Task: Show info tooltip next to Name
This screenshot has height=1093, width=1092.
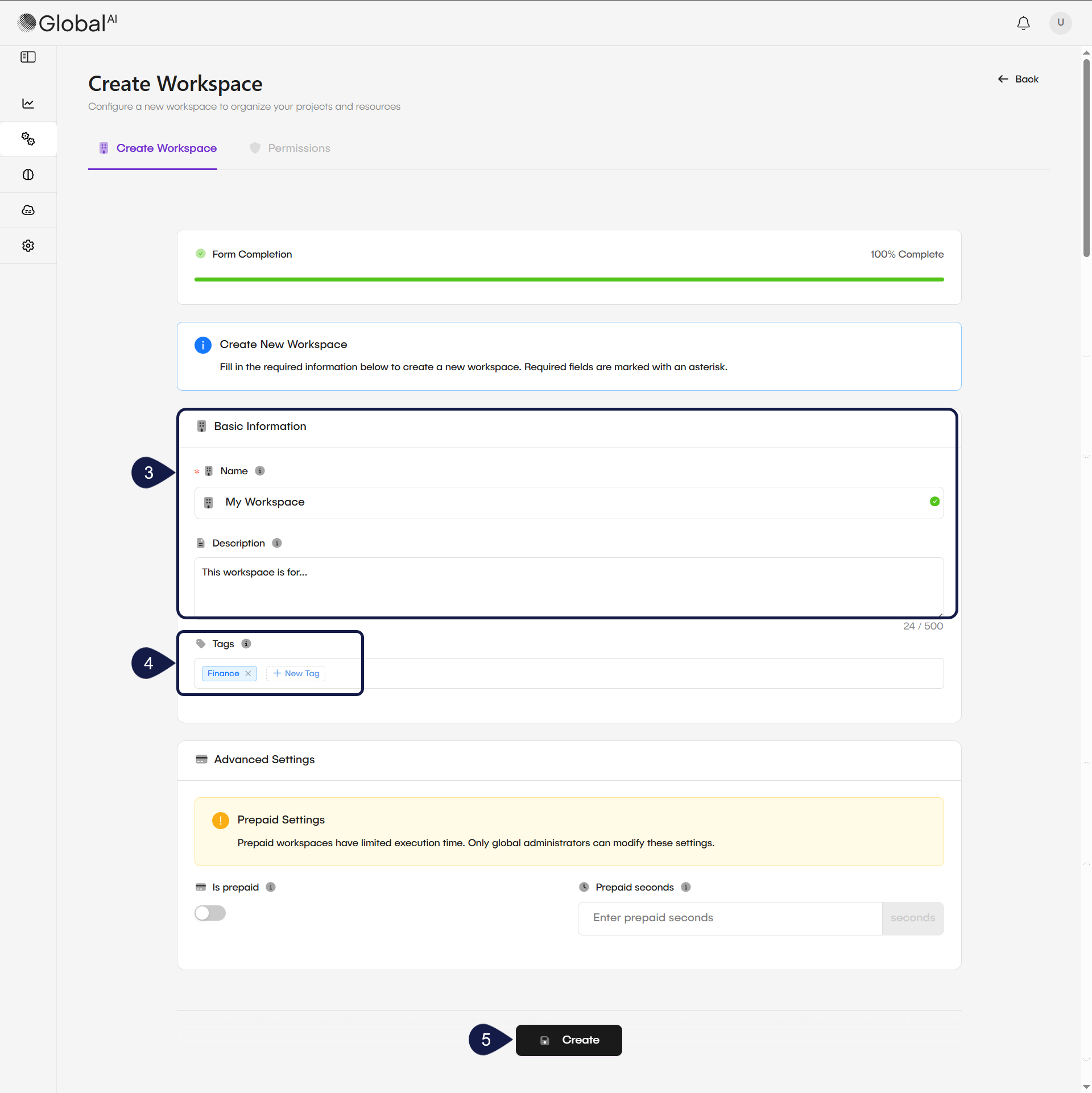Action: point(260,471)
